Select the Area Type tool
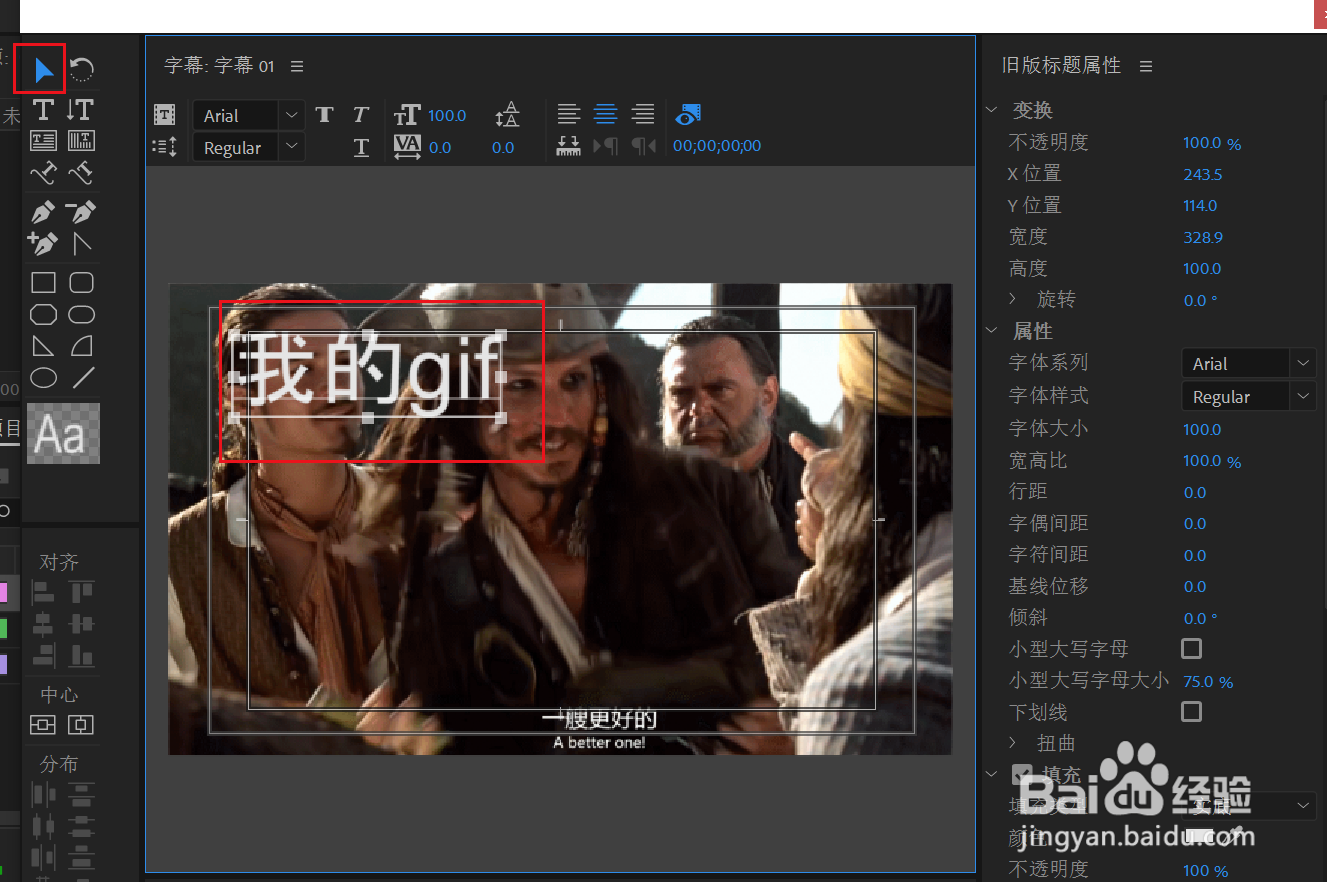This screenshot has width=1327, height=882. (x=43, y=140)
